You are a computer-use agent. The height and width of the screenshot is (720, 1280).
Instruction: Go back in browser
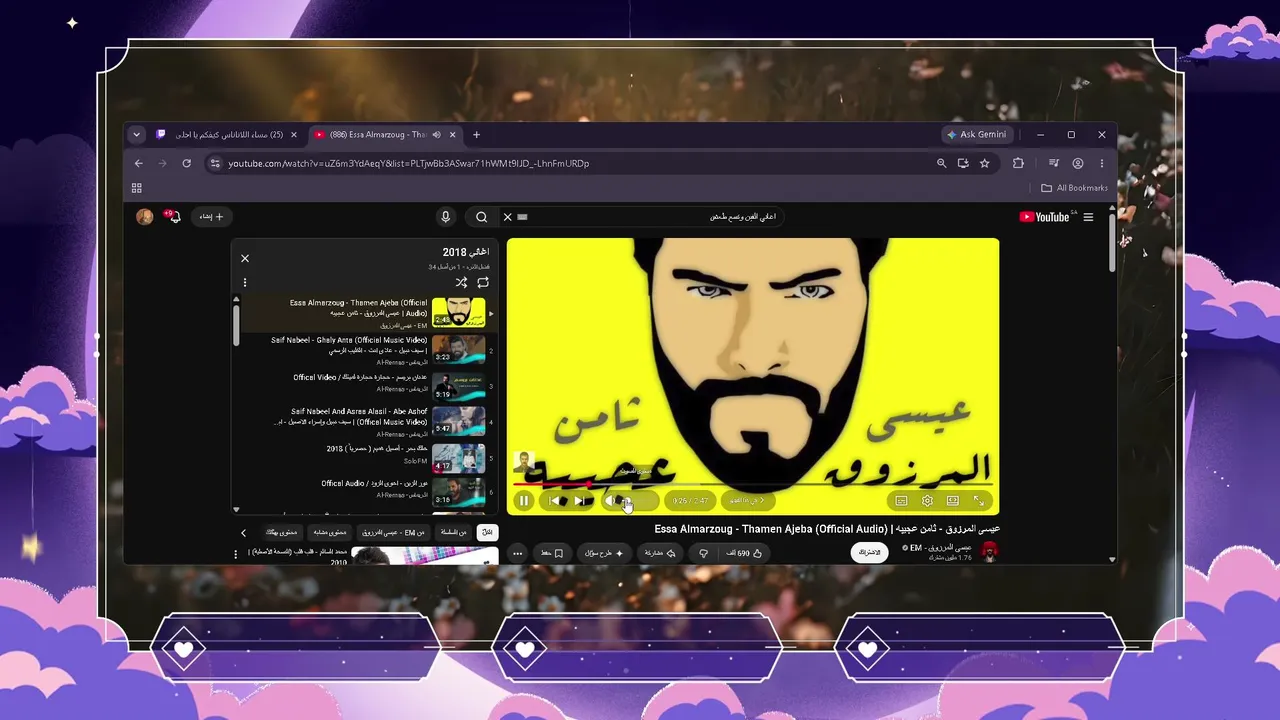coord(139,163)
